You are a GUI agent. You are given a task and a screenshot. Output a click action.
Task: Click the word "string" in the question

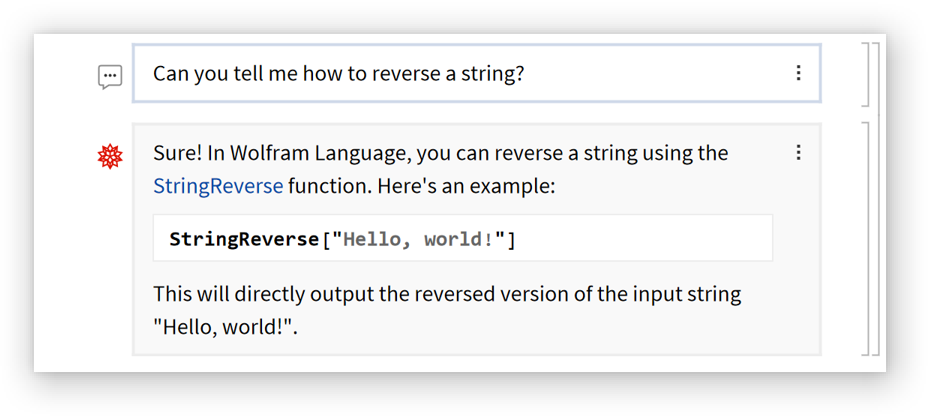[486, 74]
